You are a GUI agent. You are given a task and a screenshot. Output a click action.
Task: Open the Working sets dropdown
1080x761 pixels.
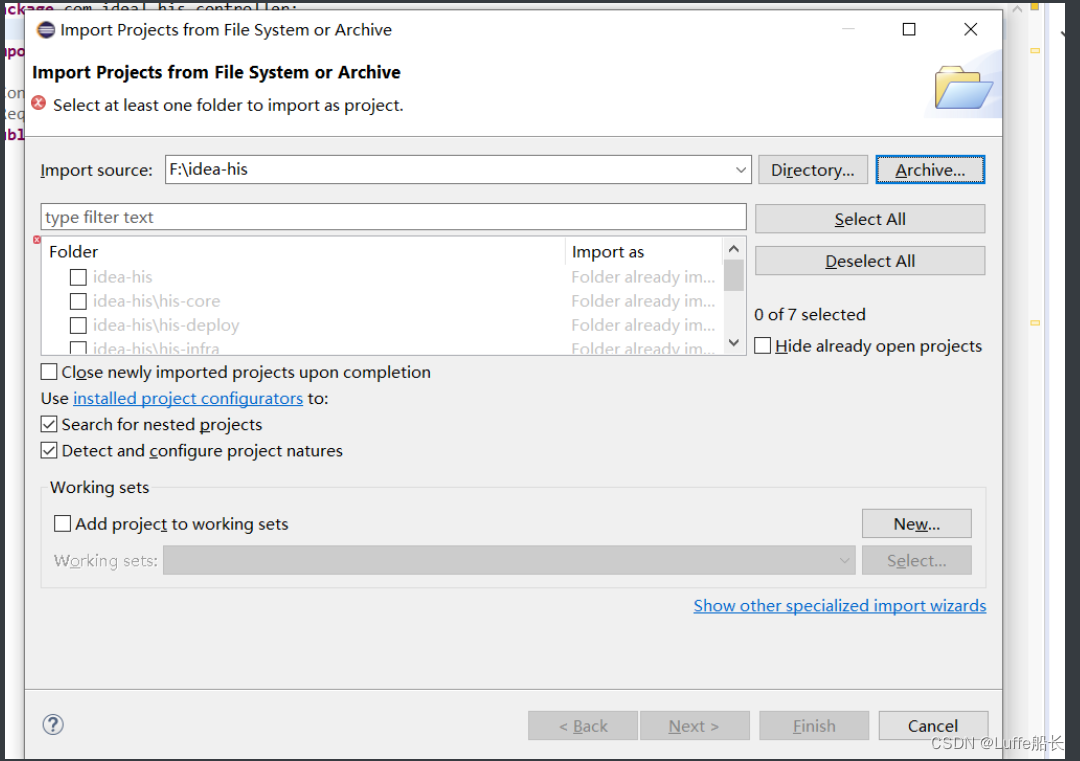coord(843,560)
